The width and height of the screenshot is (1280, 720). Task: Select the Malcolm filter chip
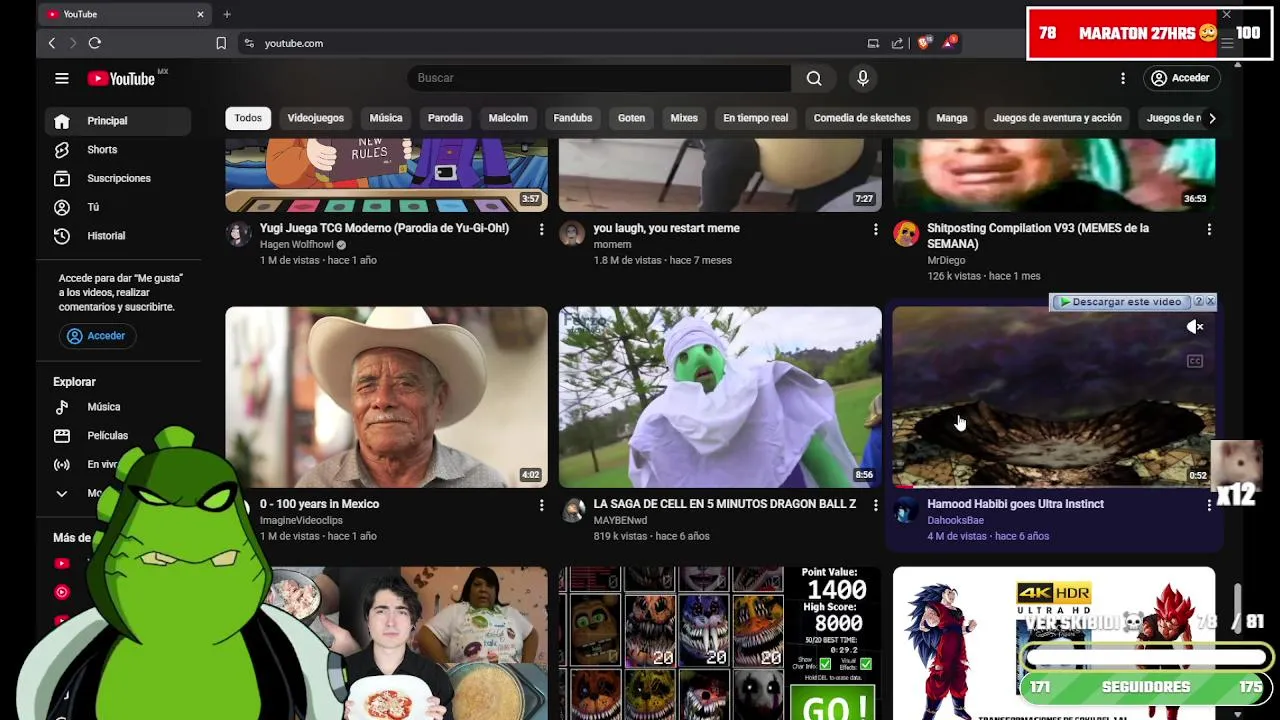point(508,118)
